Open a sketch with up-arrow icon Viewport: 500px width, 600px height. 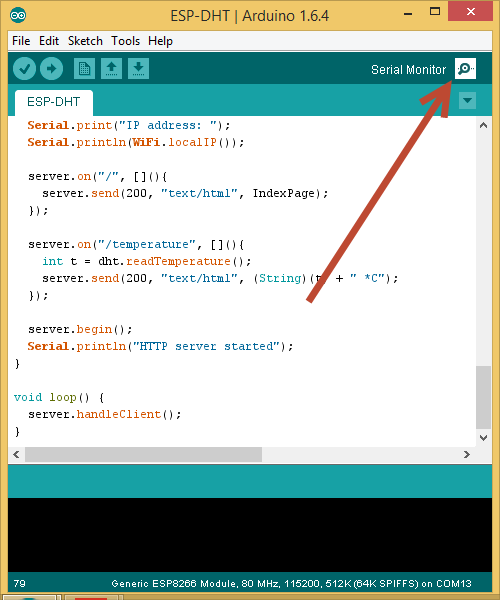111,69
